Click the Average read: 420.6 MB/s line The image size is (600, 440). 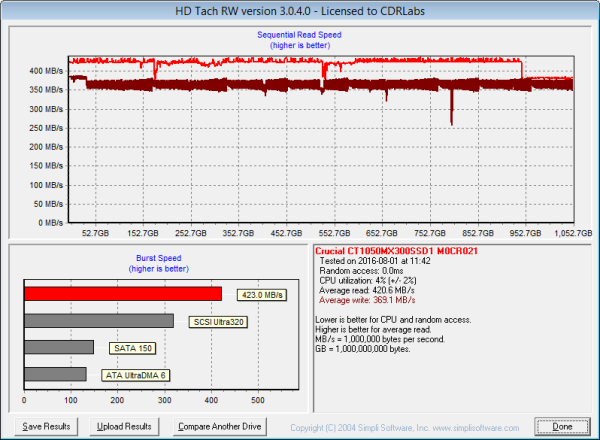coord(367,290)
